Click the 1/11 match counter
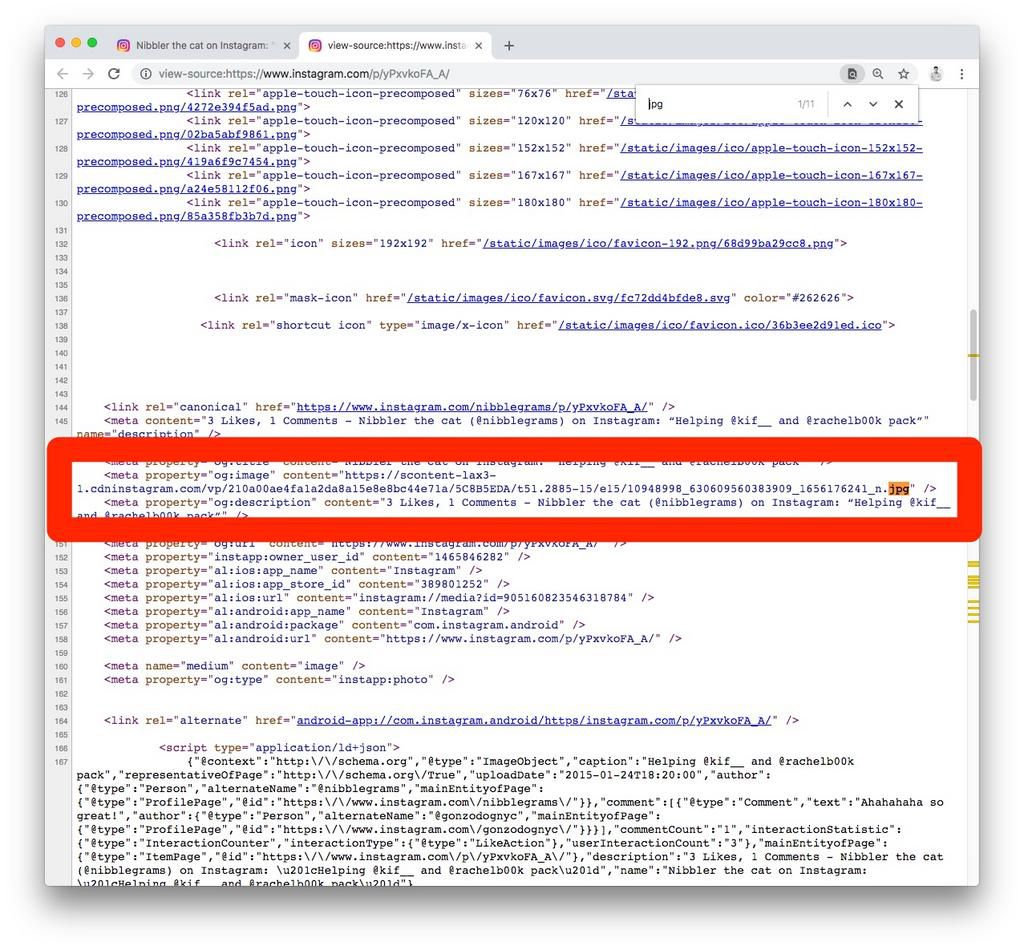 coord(806,104)
